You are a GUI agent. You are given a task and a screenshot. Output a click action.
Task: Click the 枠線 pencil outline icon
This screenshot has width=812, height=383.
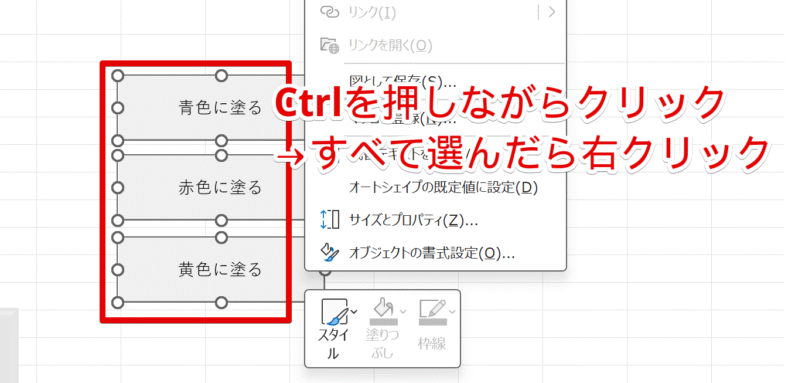[432, 312]
